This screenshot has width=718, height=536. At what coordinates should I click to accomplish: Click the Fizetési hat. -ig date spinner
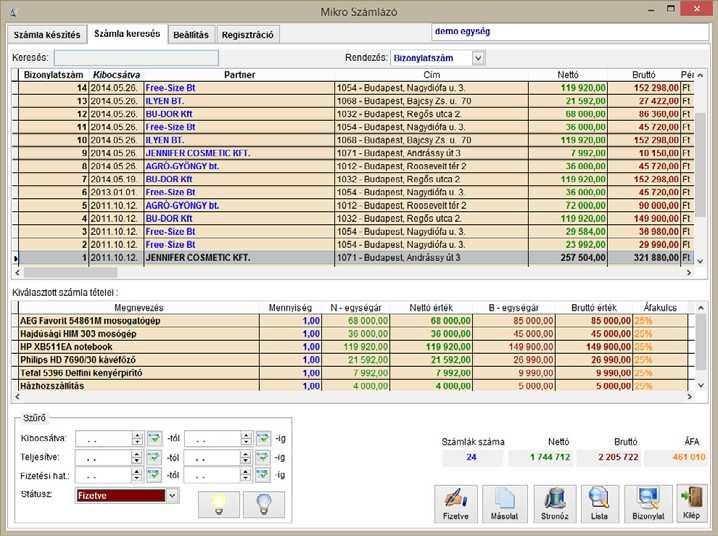pyautogui.click(x=245, y=475)
